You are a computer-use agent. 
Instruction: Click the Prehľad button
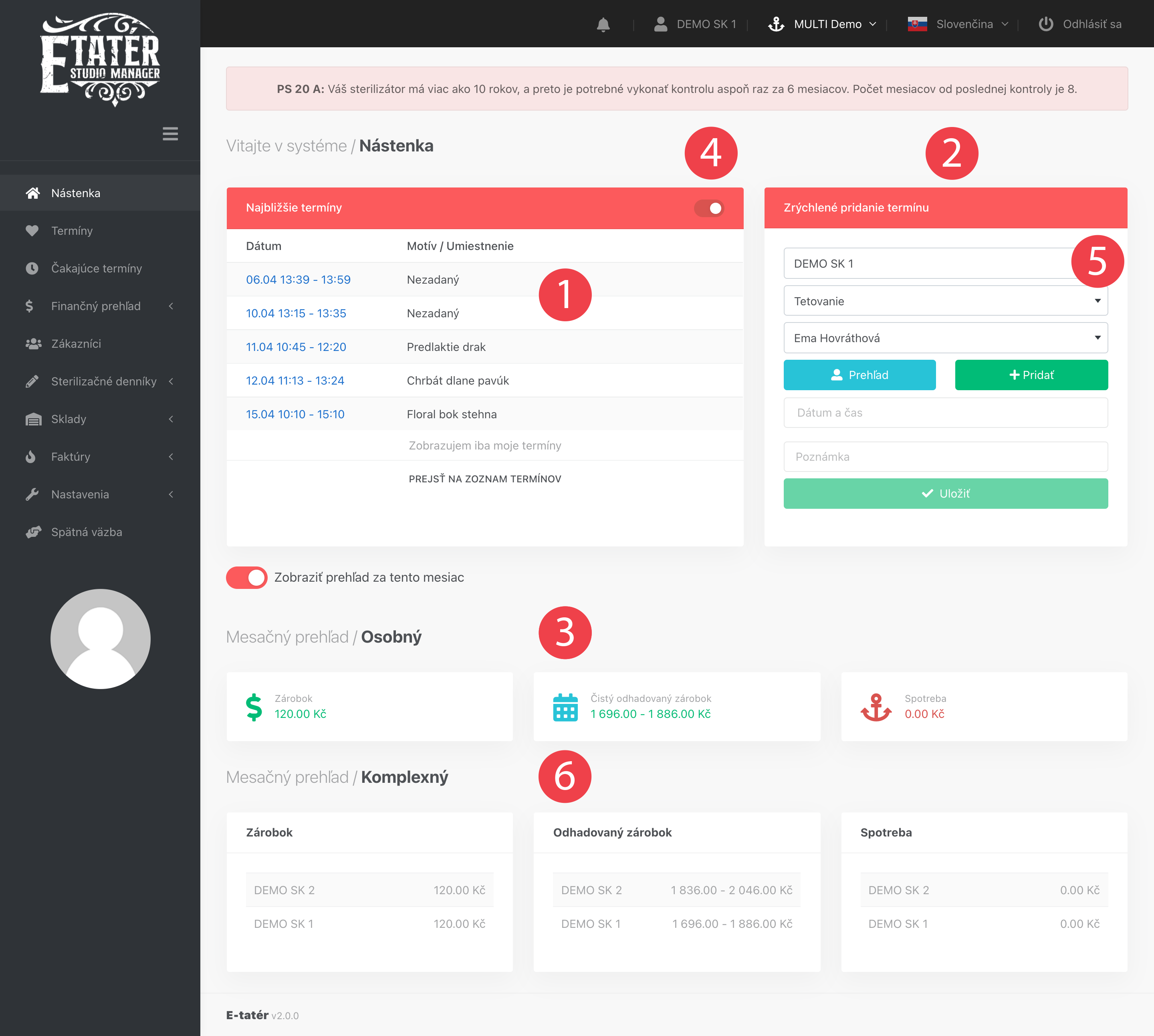point(859,375)
